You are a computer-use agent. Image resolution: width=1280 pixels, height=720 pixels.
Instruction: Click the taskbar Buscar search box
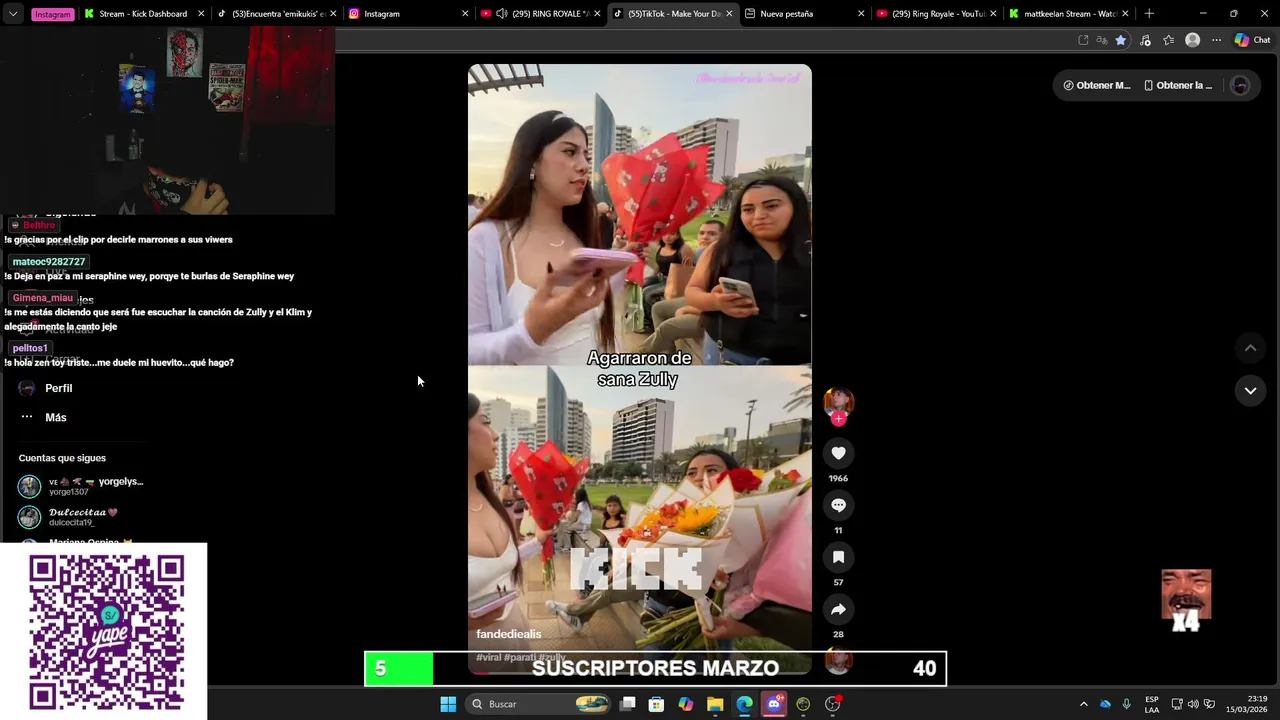[x=540, y=704]
